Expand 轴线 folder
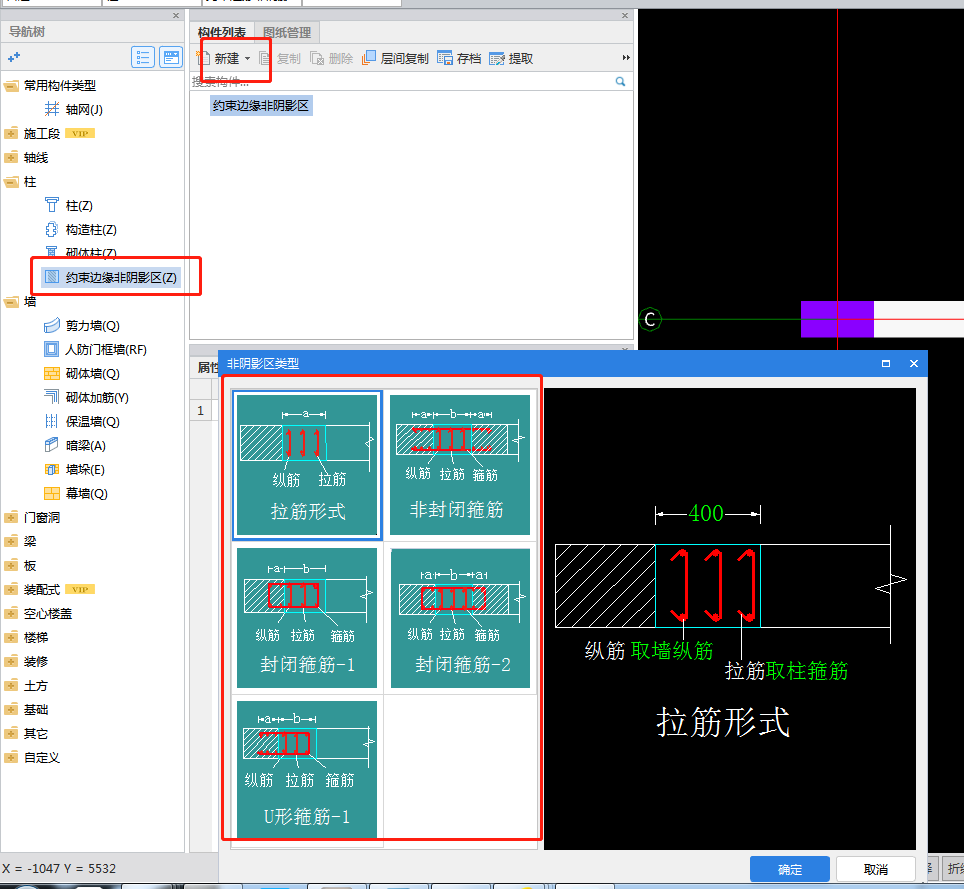Screen dimensions: 964x889 (x=11, y=157)
